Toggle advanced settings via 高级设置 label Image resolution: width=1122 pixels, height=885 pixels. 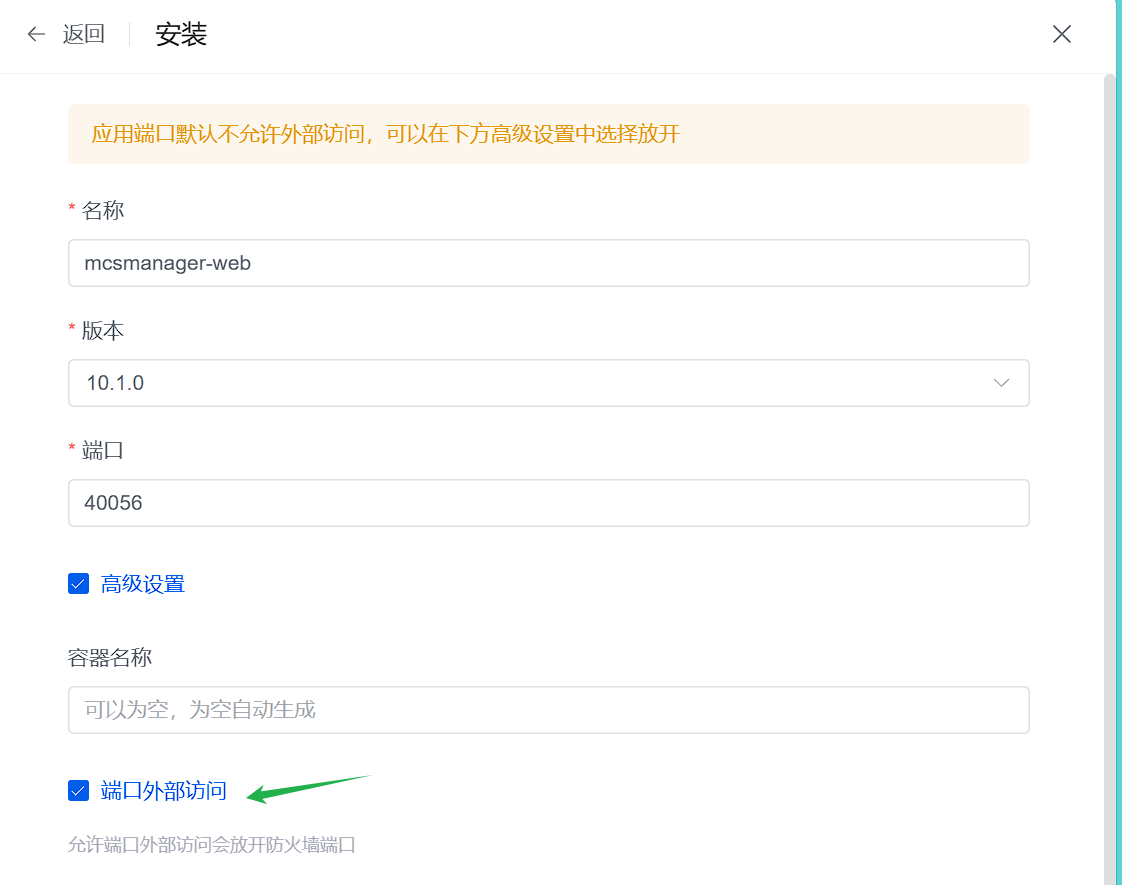point(143,584)
